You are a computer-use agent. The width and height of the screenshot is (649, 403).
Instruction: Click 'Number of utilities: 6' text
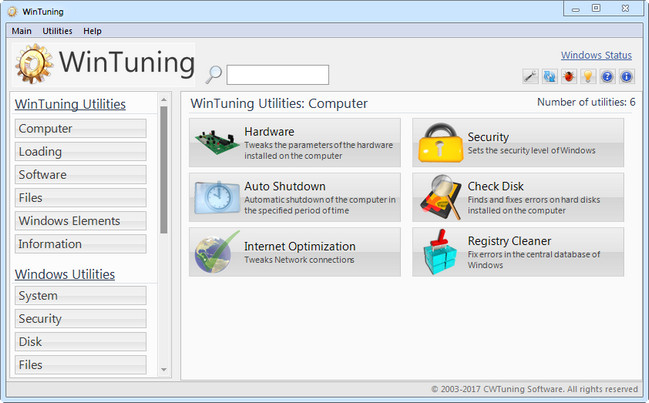[586, 102]
